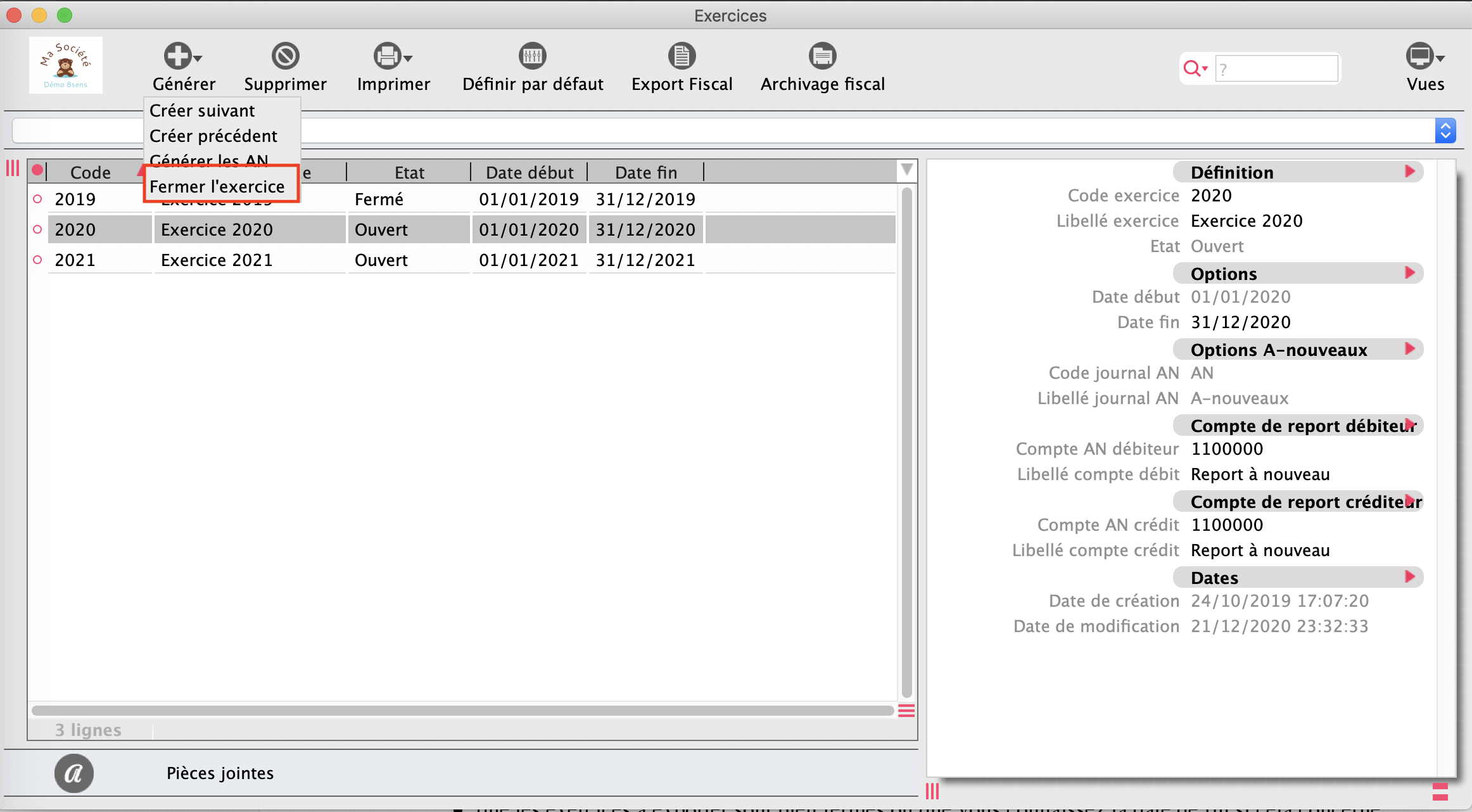Click the Pièces jointes attachment icon
The image size is (1472, 812).
pyautogui.click(x=74, y=773)
